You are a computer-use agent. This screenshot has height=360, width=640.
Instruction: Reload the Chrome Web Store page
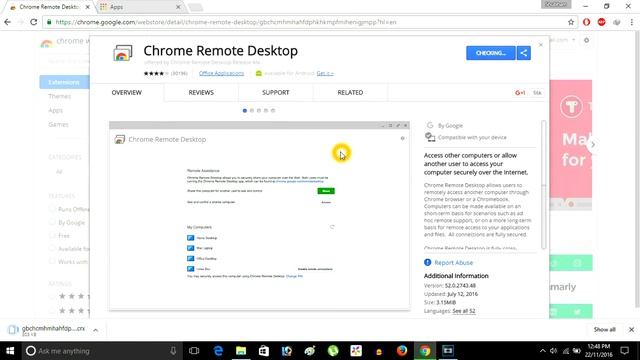click(x=33, y=22)
